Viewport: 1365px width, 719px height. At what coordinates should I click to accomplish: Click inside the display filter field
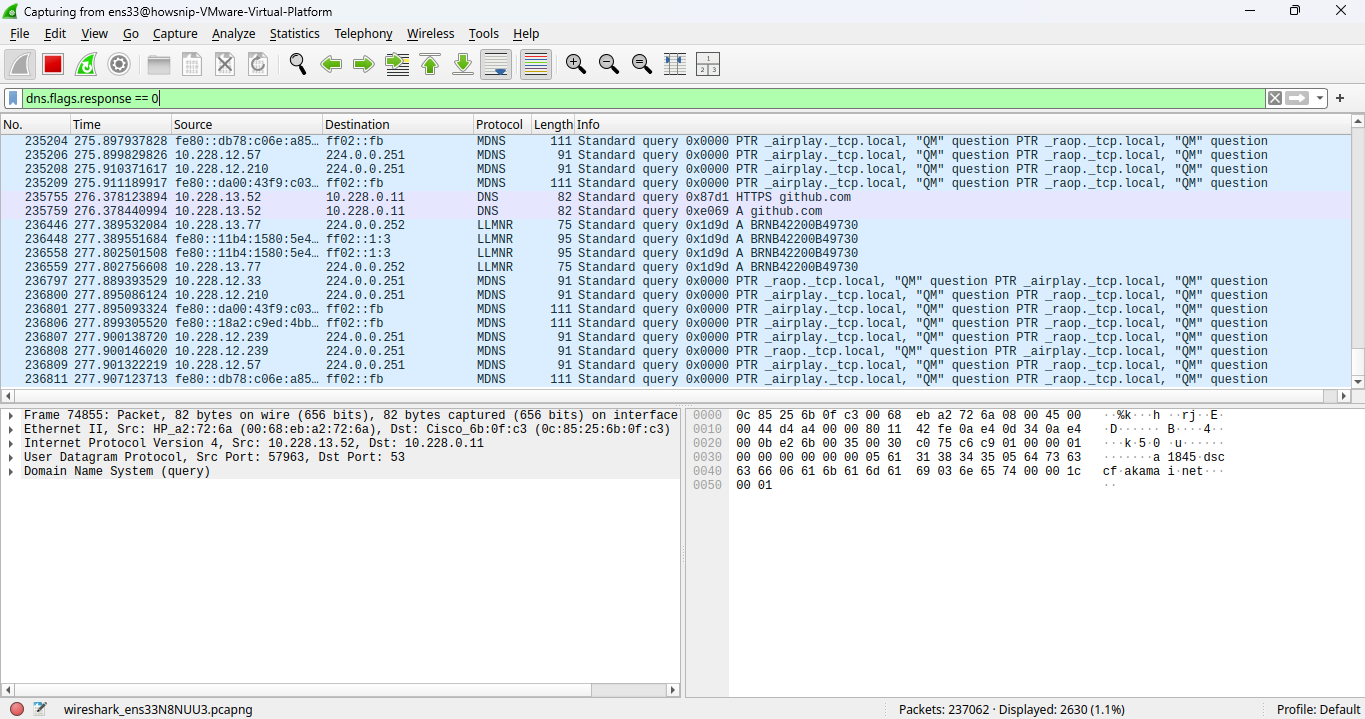coord(643,98)
